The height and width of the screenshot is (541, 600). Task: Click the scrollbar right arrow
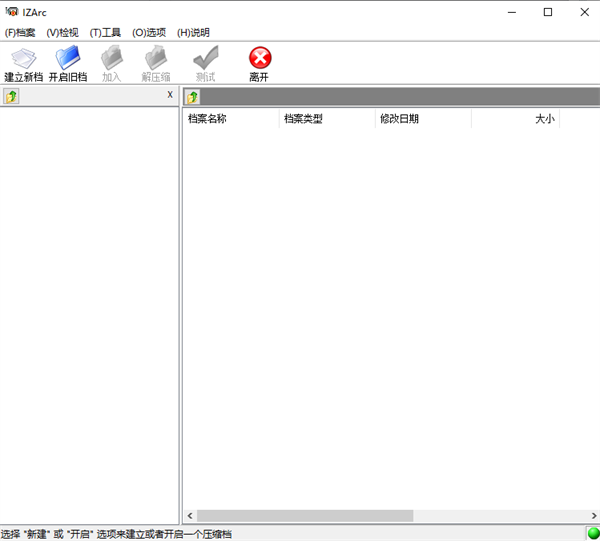click(x=592, y=516)
